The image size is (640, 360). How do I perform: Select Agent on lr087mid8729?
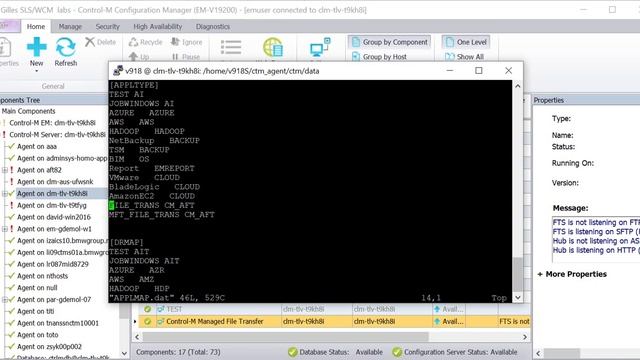(53, 264)
